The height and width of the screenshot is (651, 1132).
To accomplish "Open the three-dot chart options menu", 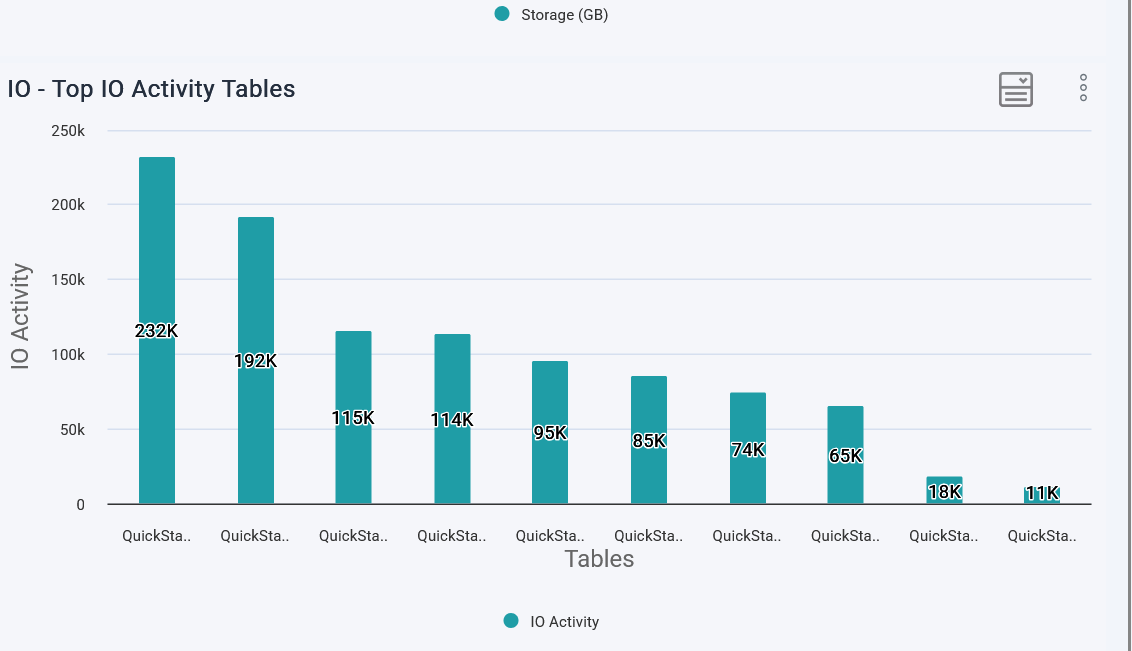I will tap(1083, 88).
